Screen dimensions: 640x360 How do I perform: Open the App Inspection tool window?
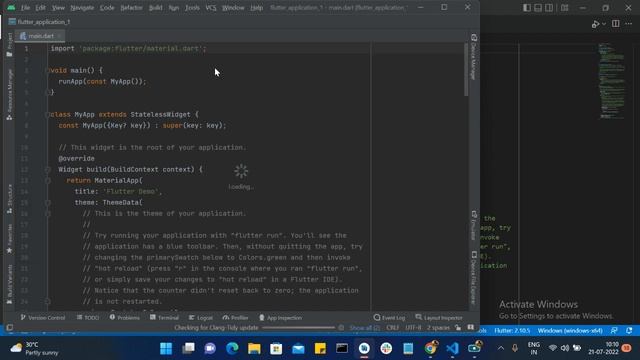[280, 318]
